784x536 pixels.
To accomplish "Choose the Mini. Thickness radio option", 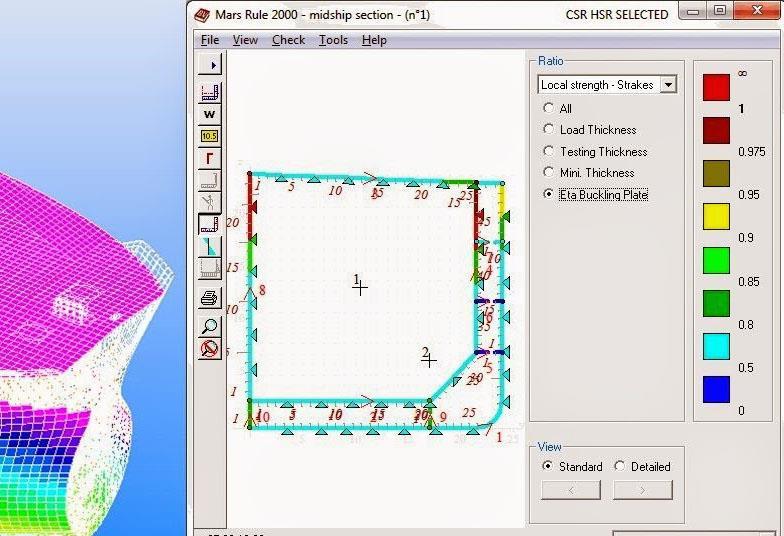I will [548, 173].
